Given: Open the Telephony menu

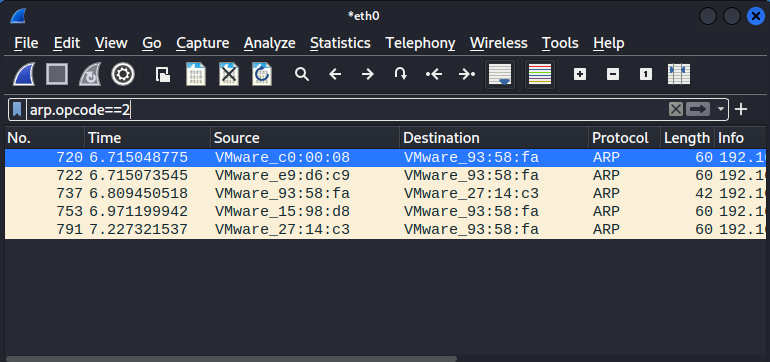Looking at the screenshot, I should click(420, 43).
